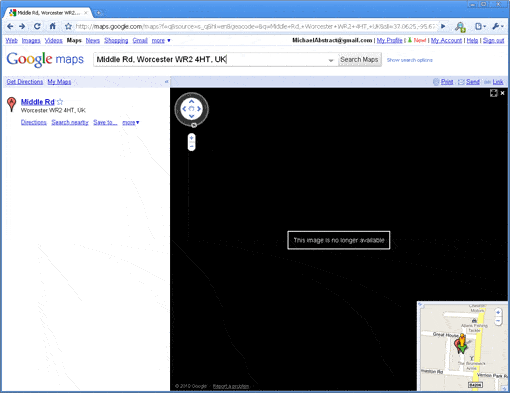Toggle Street View full screen

coord(494,93)
